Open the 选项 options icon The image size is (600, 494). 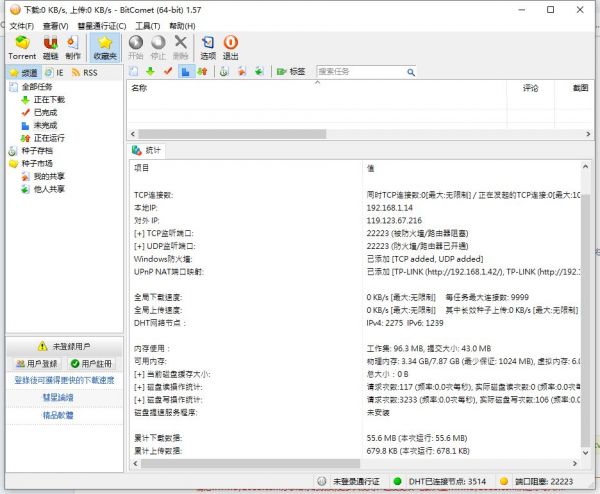click(208, 47)
